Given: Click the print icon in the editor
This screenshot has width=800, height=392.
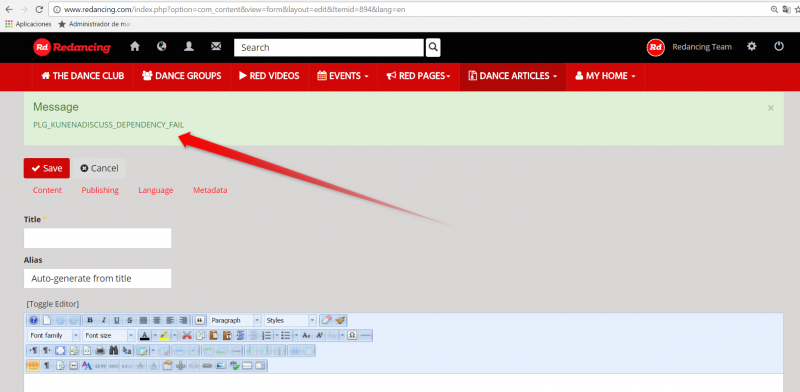Looking at the screenshot, I should [x=100, y=350].
